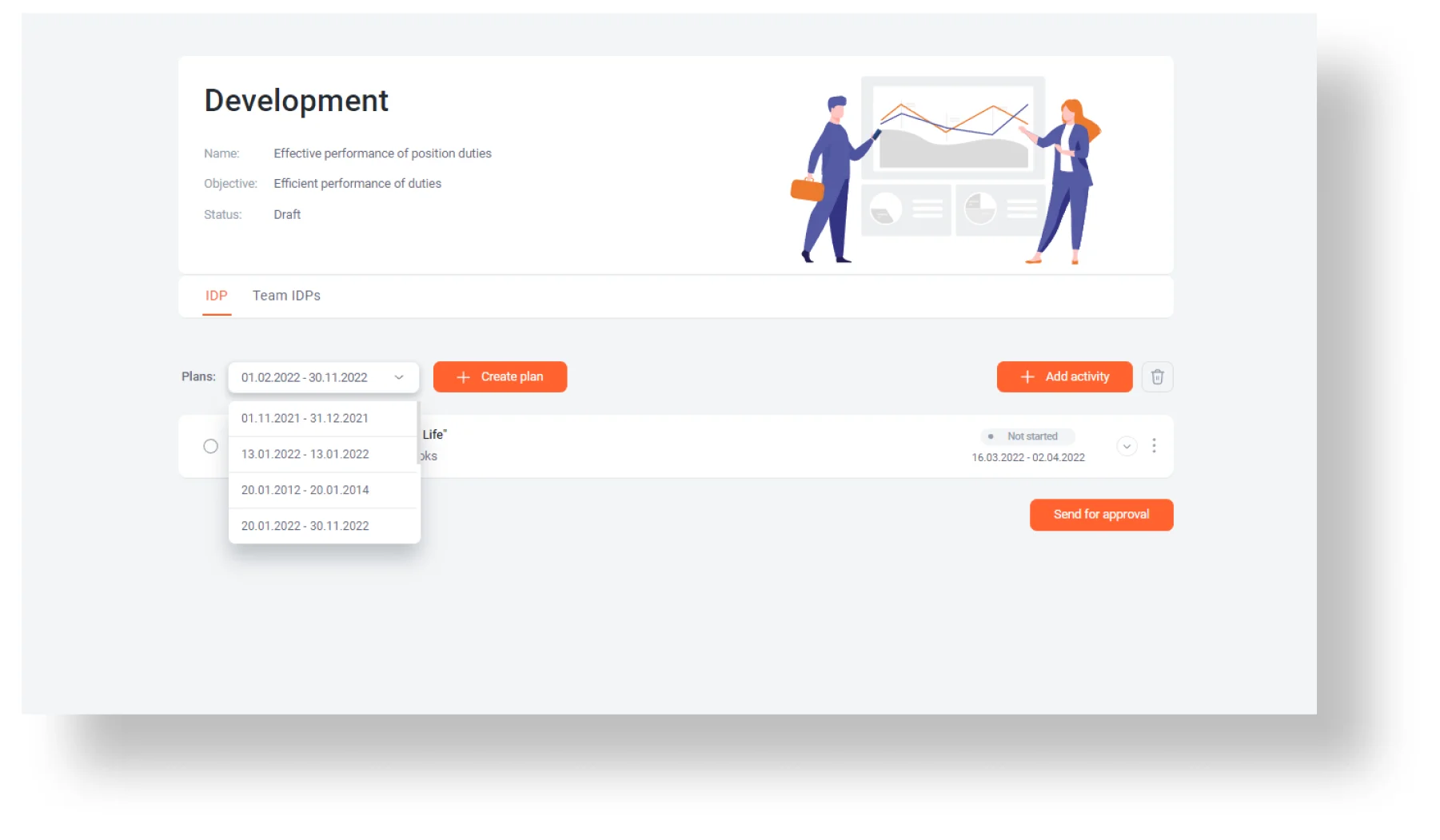Pick the 20.01.2022 - 30.11.2022 plan option
The height and width of the screenshot is (840, 1440).
pos(305,526)
